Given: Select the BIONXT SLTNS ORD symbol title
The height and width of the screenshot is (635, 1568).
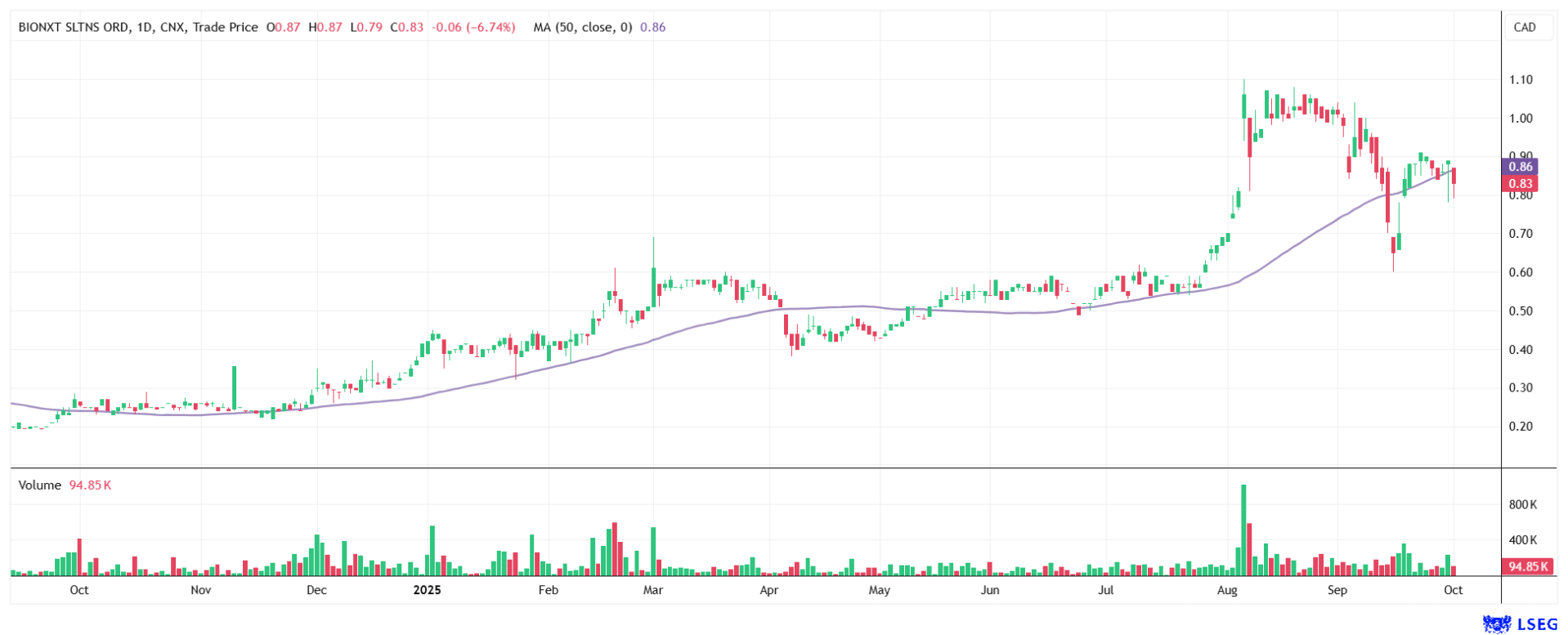Looking at the screenshot, I should [x=74, y=27].
